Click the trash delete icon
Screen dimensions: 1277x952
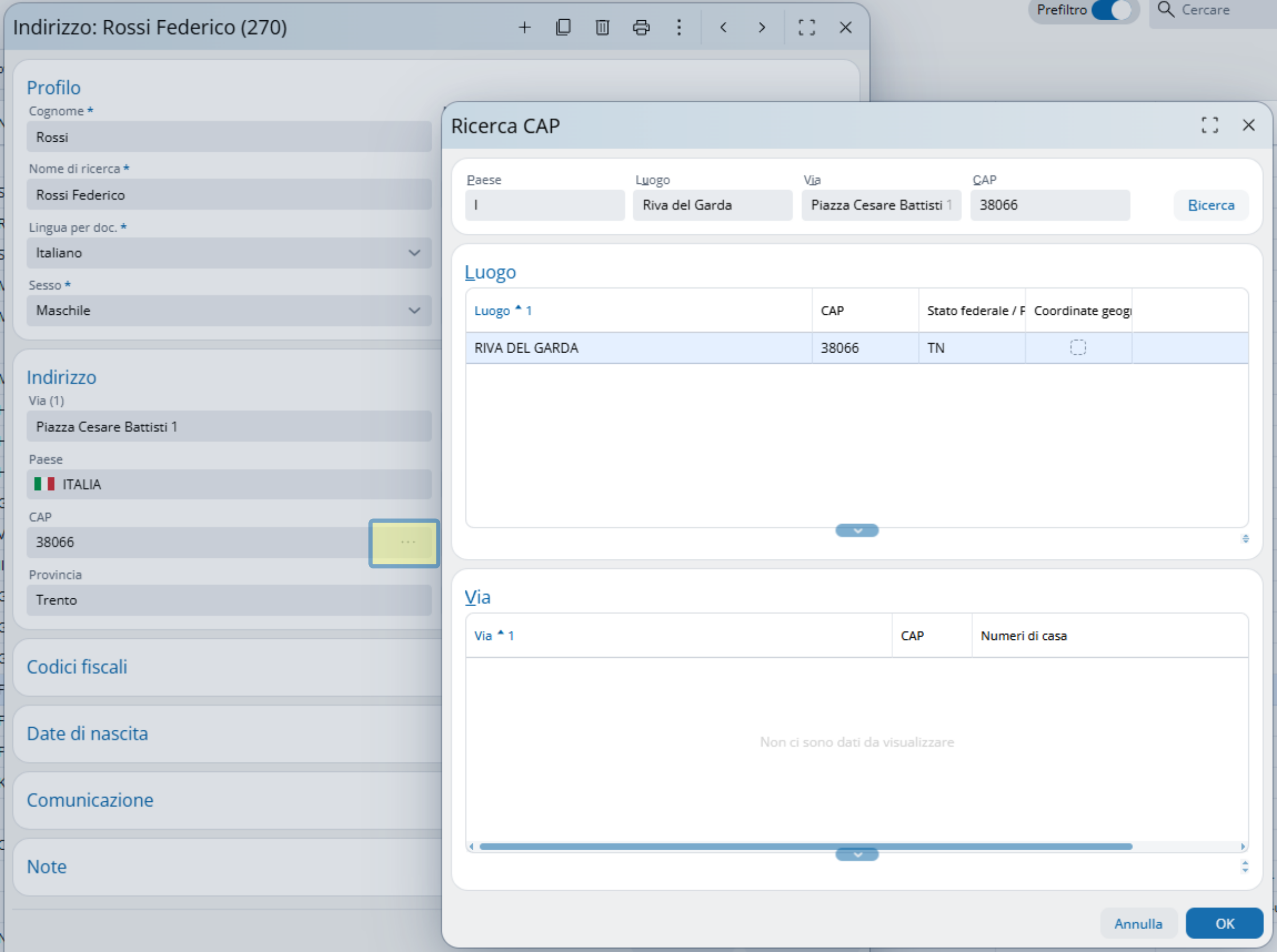[x=602, y=27]
